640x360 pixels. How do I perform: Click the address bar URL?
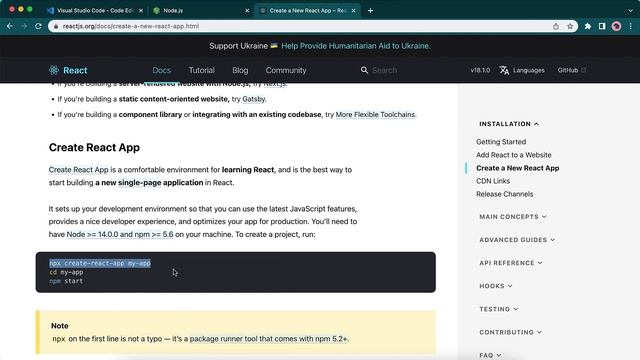(131, 26)
